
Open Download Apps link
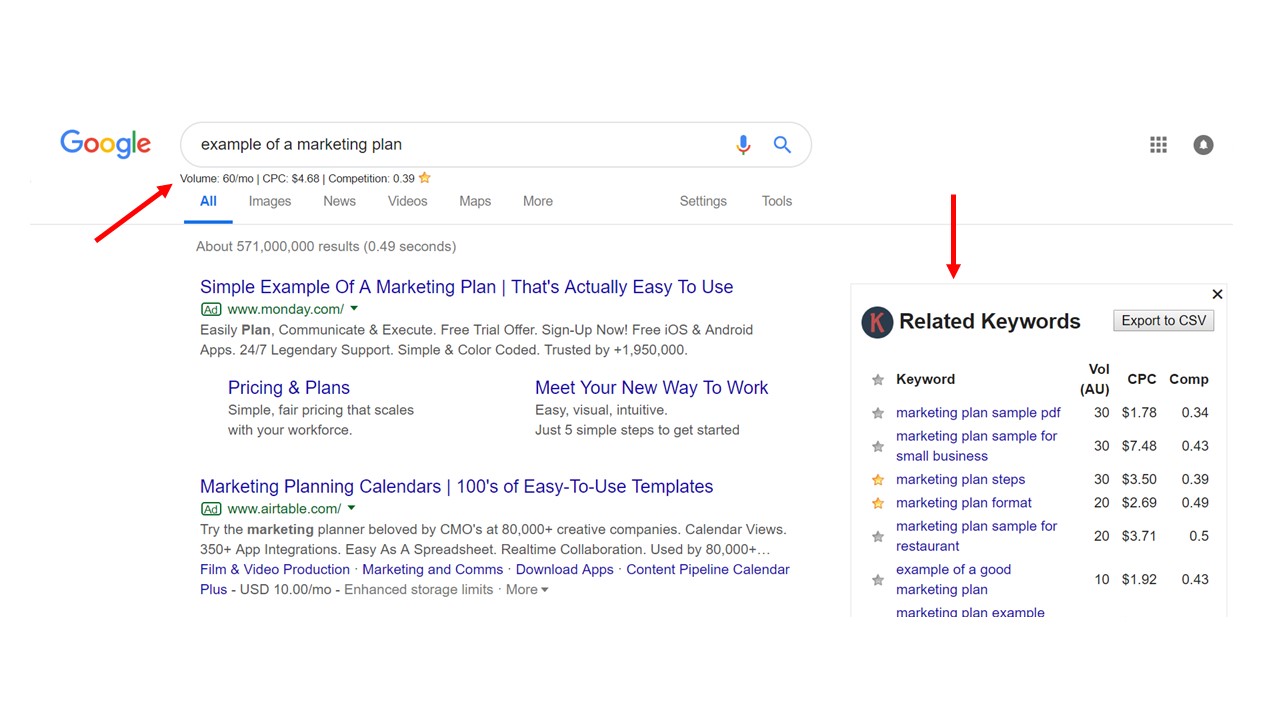click(x=565, y=570)
